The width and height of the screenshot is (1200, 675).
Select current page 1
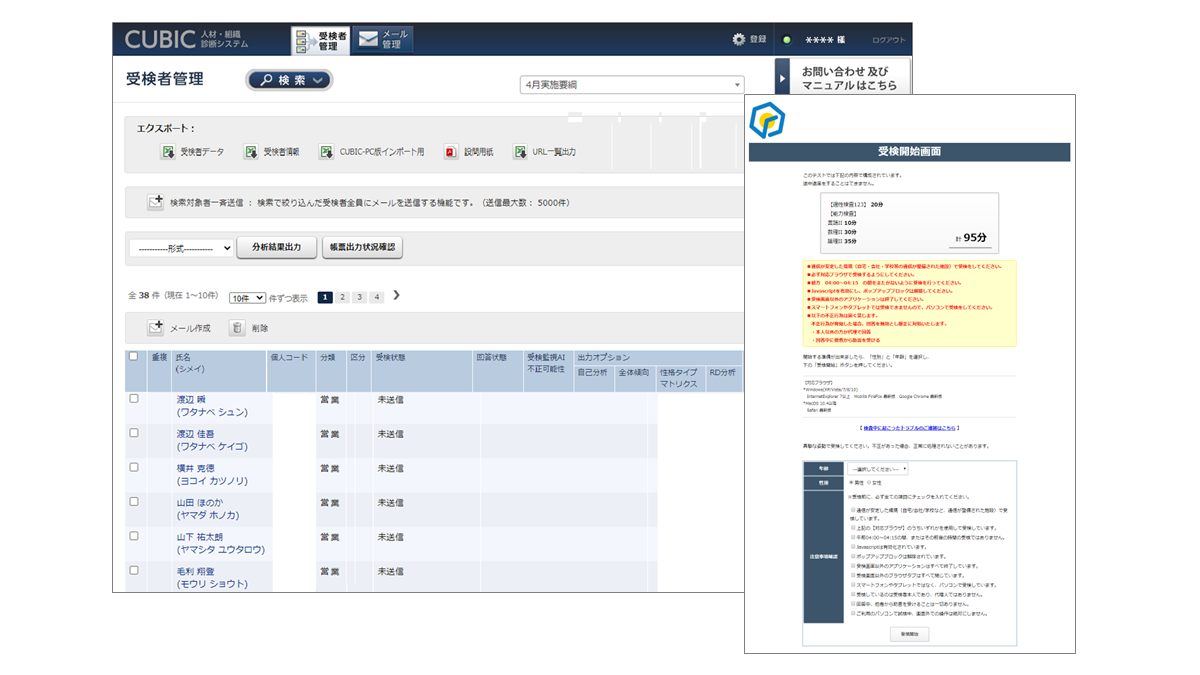[325, 297]
